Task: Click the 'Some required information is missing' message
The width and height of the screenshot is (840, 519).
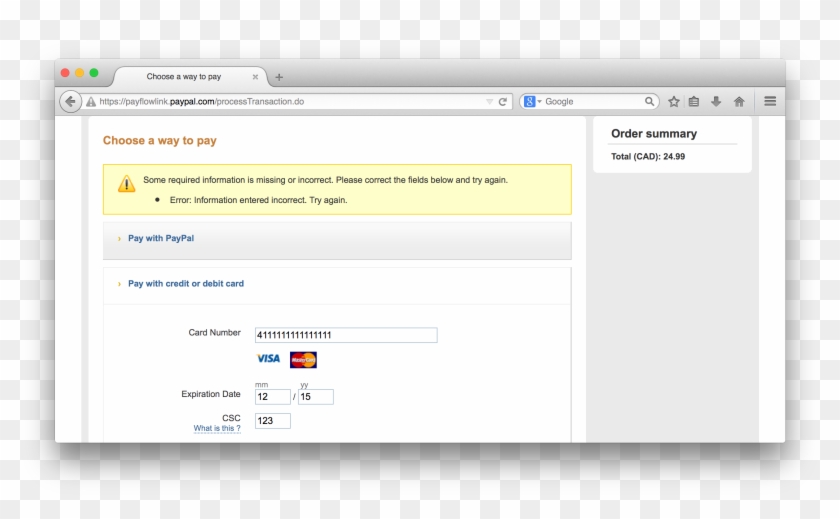Action: [325, 180]
